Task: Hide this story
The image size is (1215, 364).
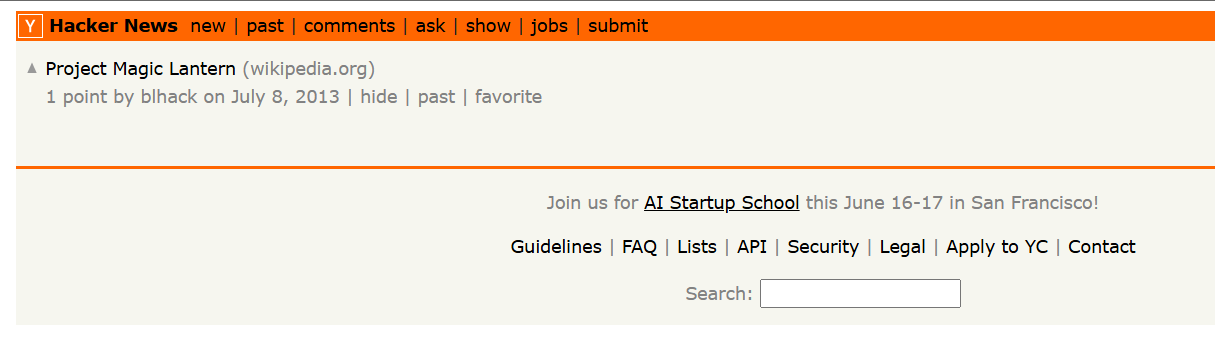Action: coord(378,97)
